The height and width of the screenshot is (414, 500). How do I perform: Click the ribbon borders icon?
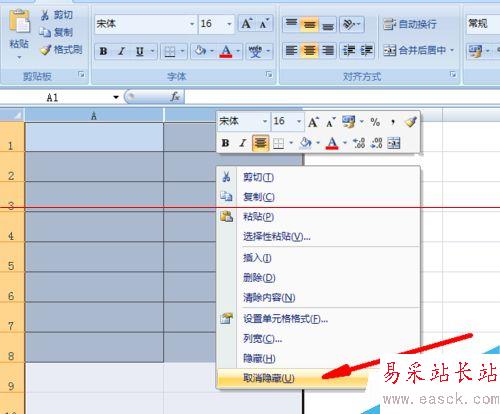coord(170,51)
